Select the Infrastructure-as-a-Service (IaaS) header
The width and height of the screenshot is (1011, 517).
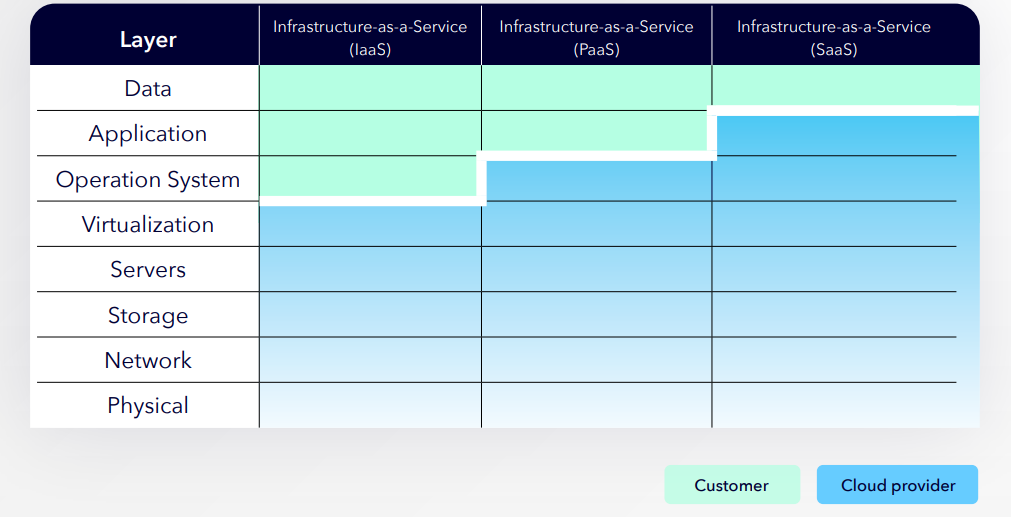click(370, 37)
